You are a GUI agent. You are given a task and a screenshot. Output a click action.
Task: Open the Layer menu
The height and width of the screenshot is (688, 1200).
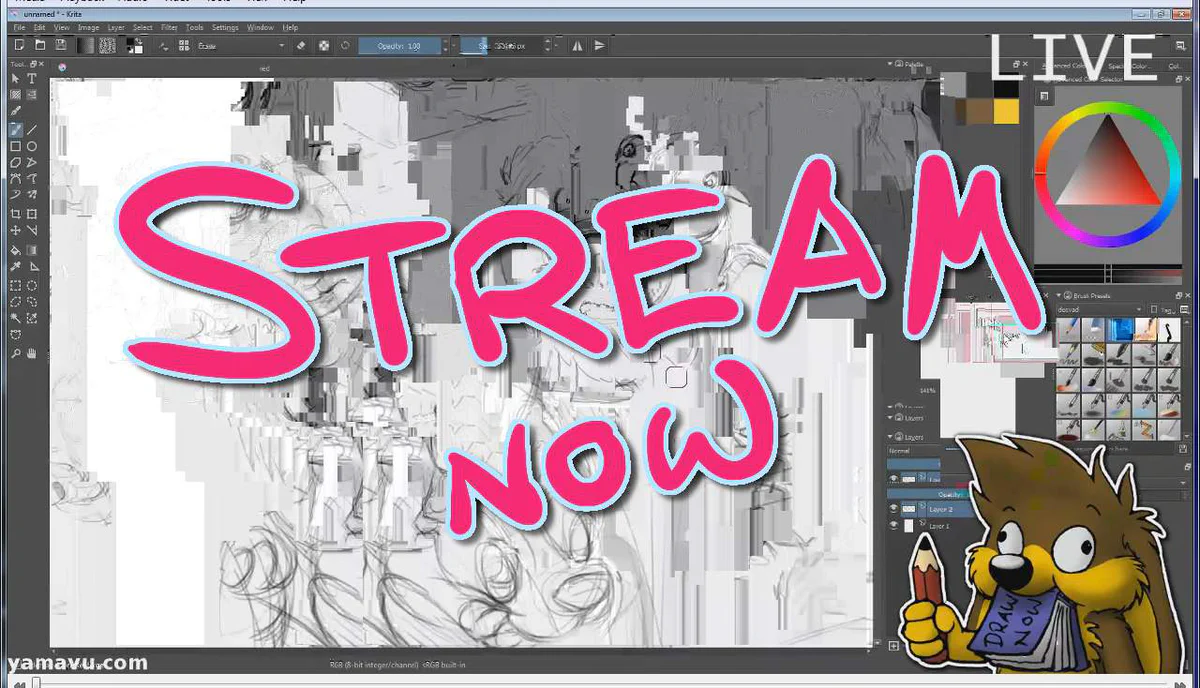pos(116,27)
